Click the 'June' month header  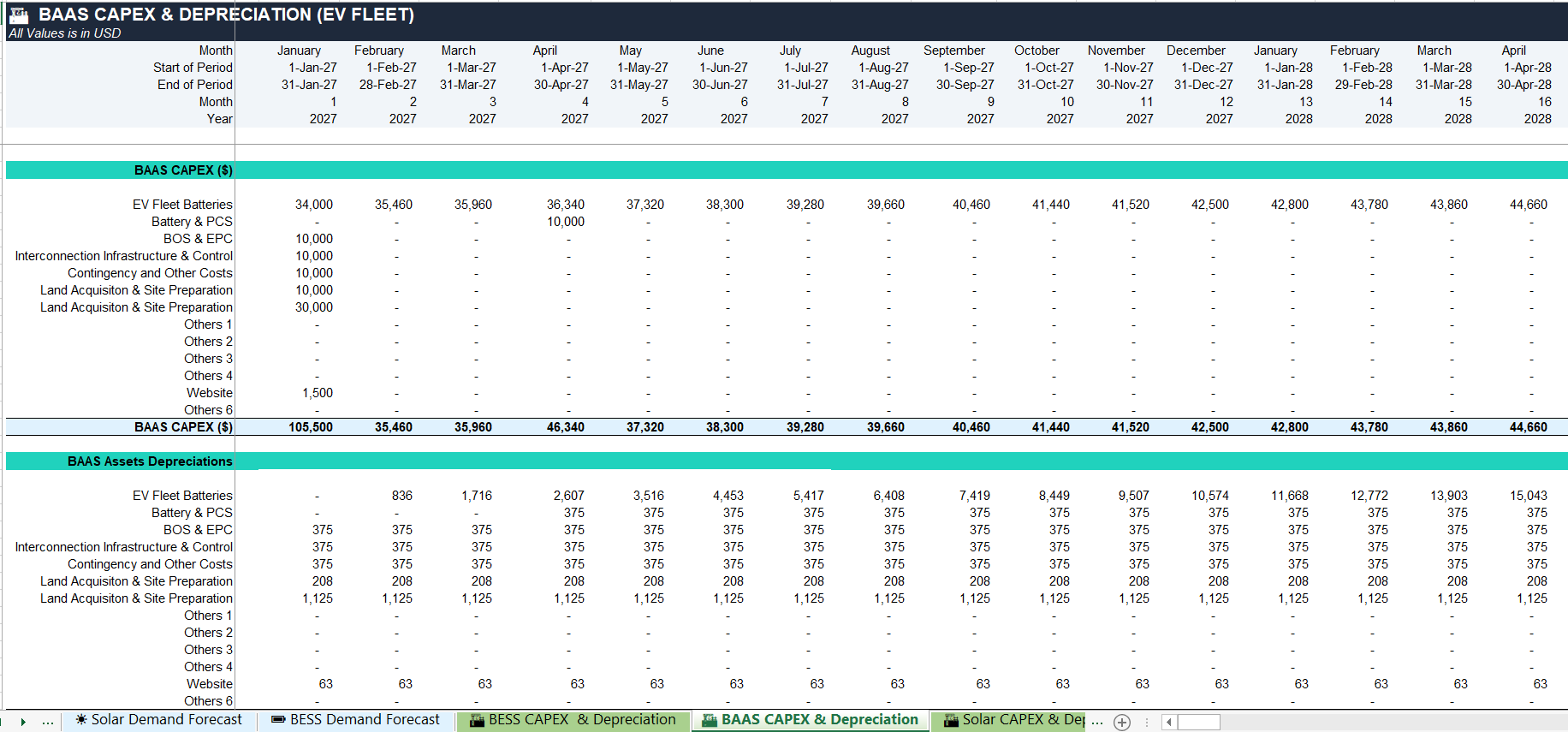coord(710,51)
